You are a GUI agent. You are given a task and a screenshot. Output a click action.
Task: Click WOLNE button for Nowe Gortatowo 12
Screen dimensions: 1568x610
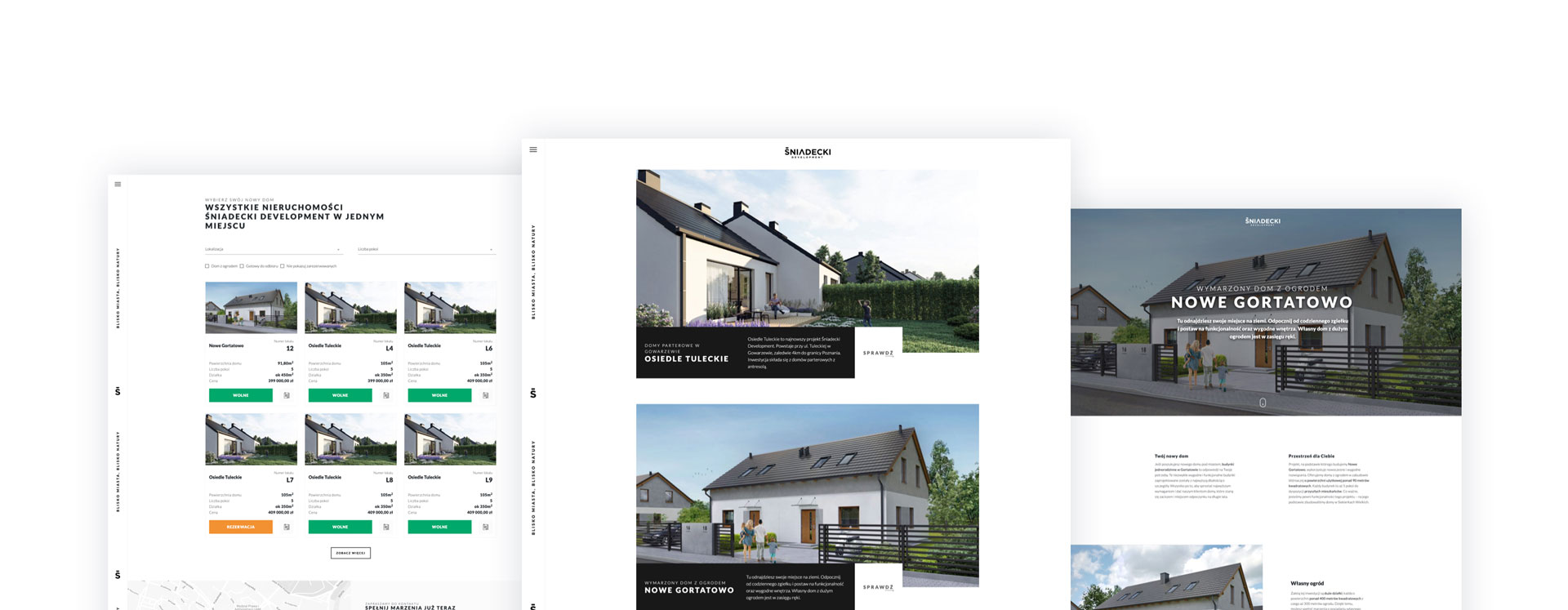pos(241,395)
